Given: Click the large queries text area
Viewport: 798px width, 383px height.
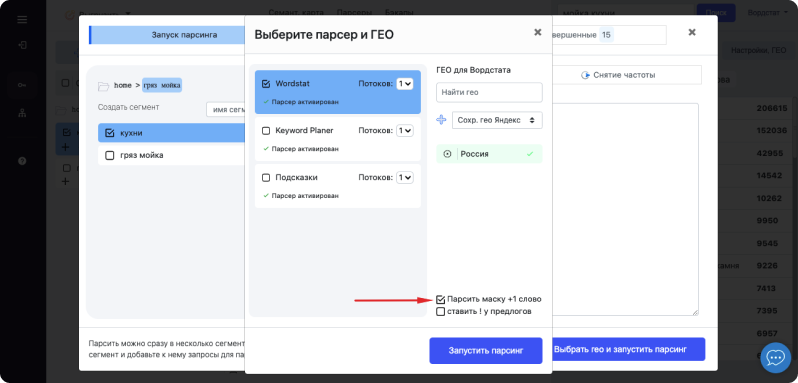Looking at the screenshot, I should (x=625, y=210).
